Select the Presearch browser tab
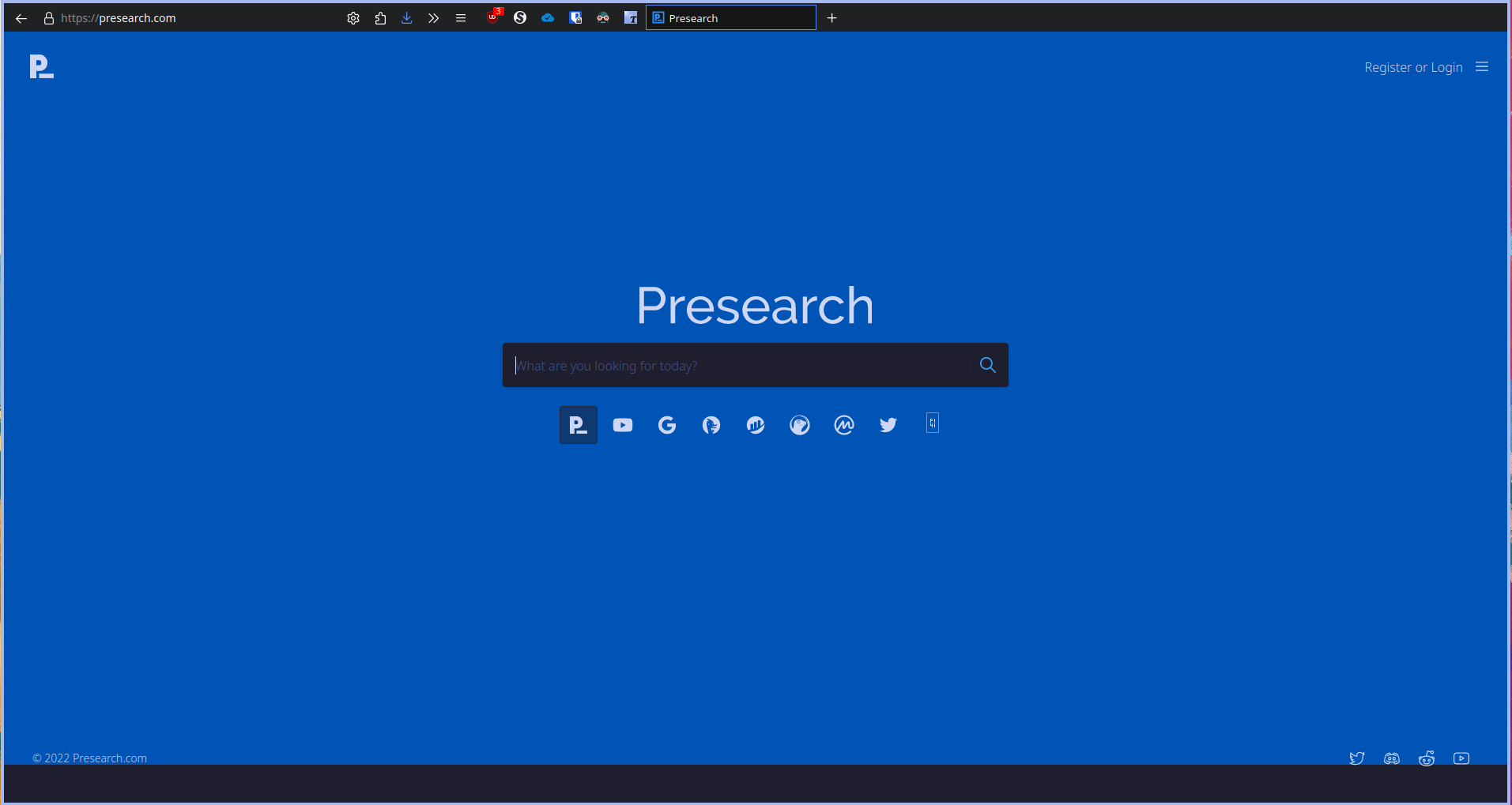 (x=731, y=17)
